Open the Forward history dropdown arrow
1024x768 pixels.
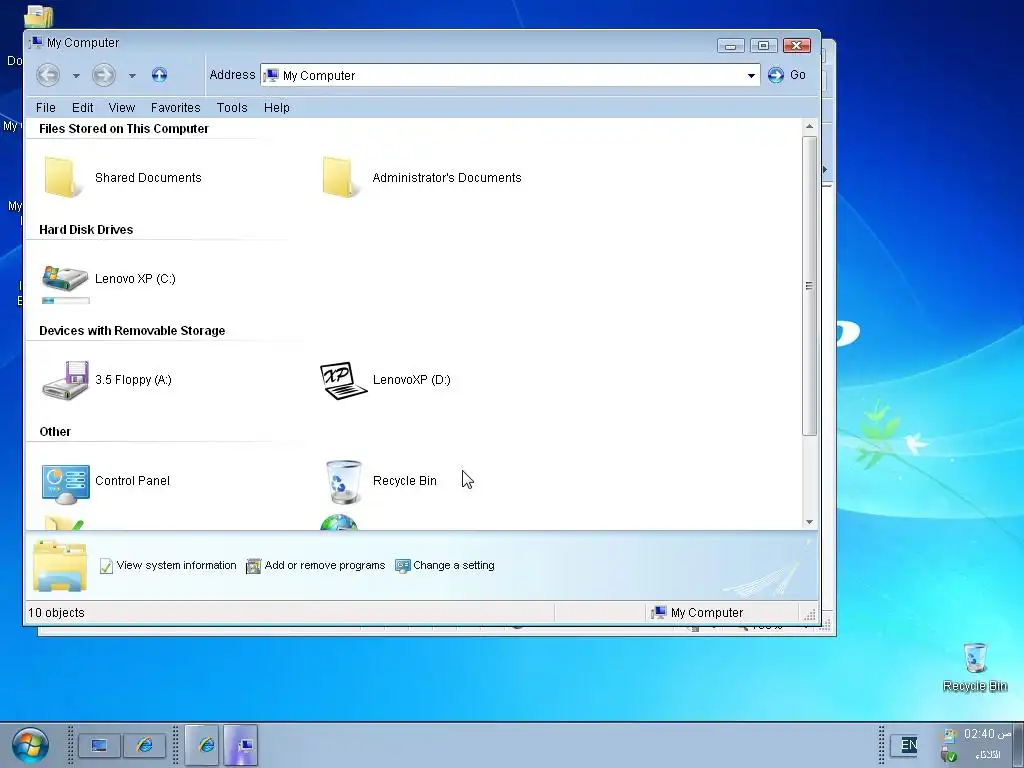(132, 76)
